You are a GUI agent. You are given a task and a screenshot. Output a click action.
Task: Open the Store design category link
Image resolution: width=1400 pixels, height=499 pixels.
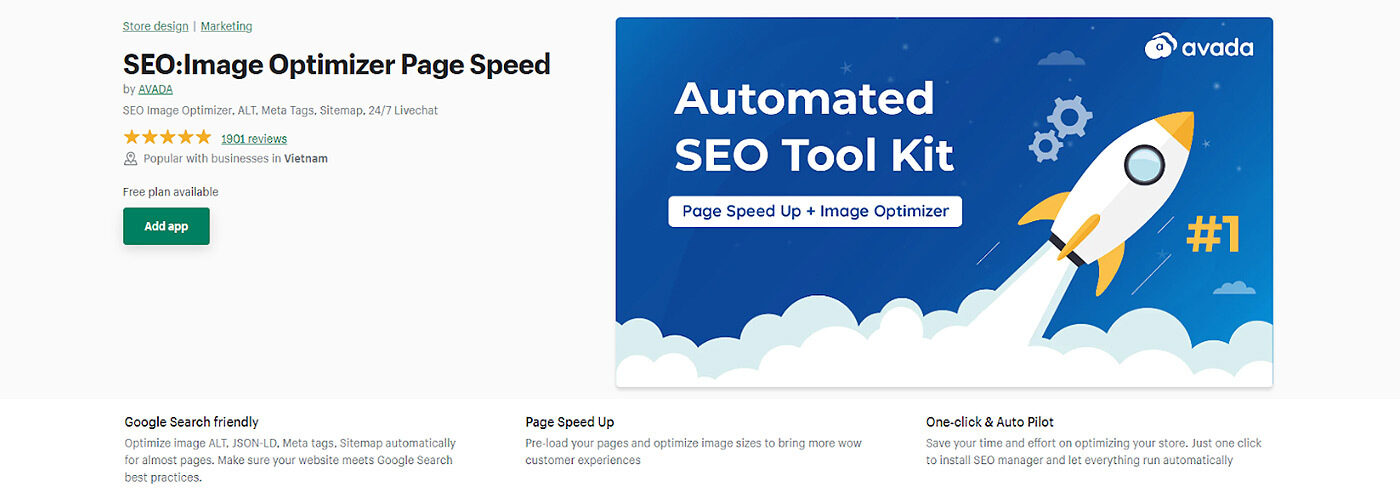(x=155, y=26)
